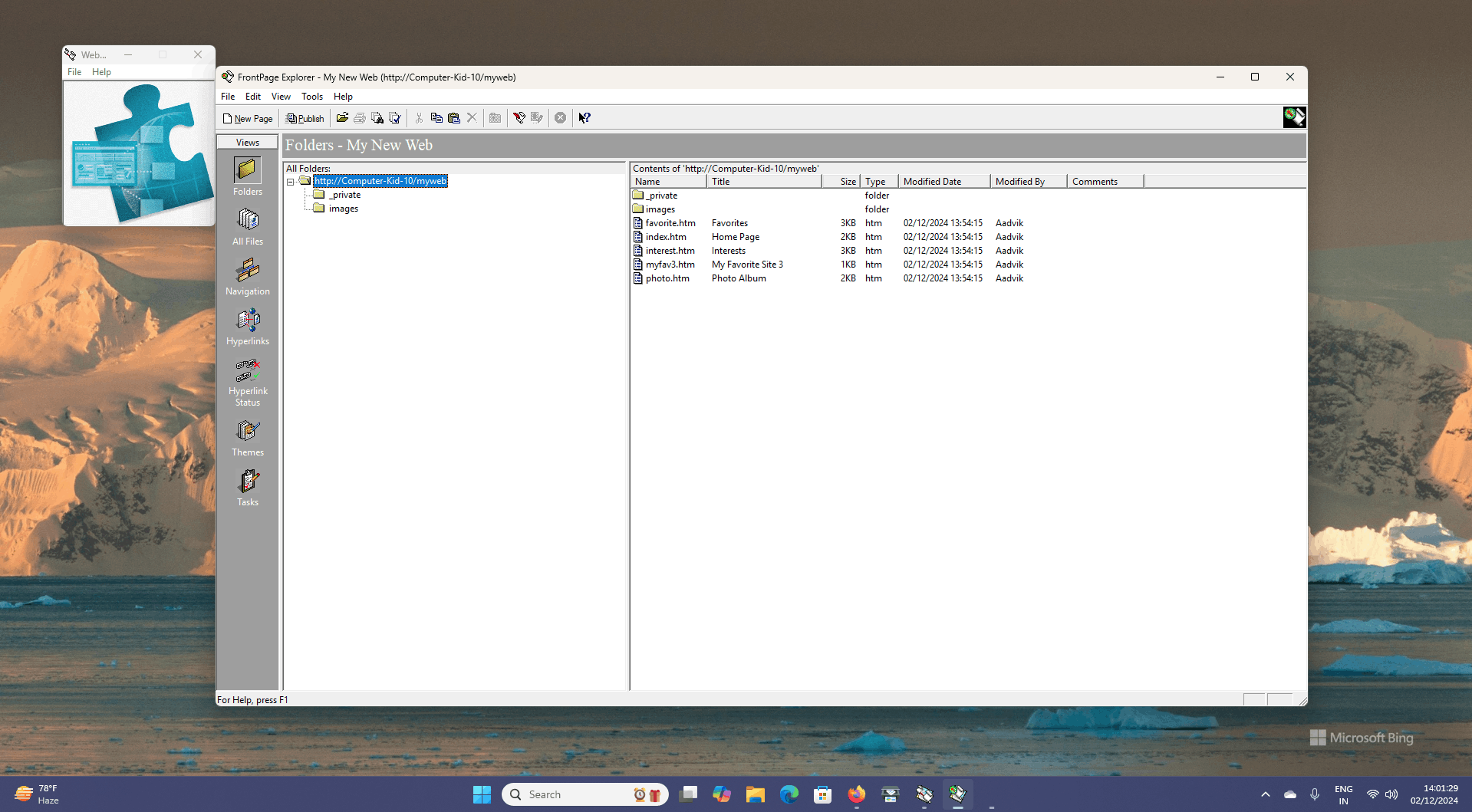Click the Publish toolbar button
Image resolution: width=1472 pixels, height=812 pixels.
pyautogui.click(x=305, y=118)
